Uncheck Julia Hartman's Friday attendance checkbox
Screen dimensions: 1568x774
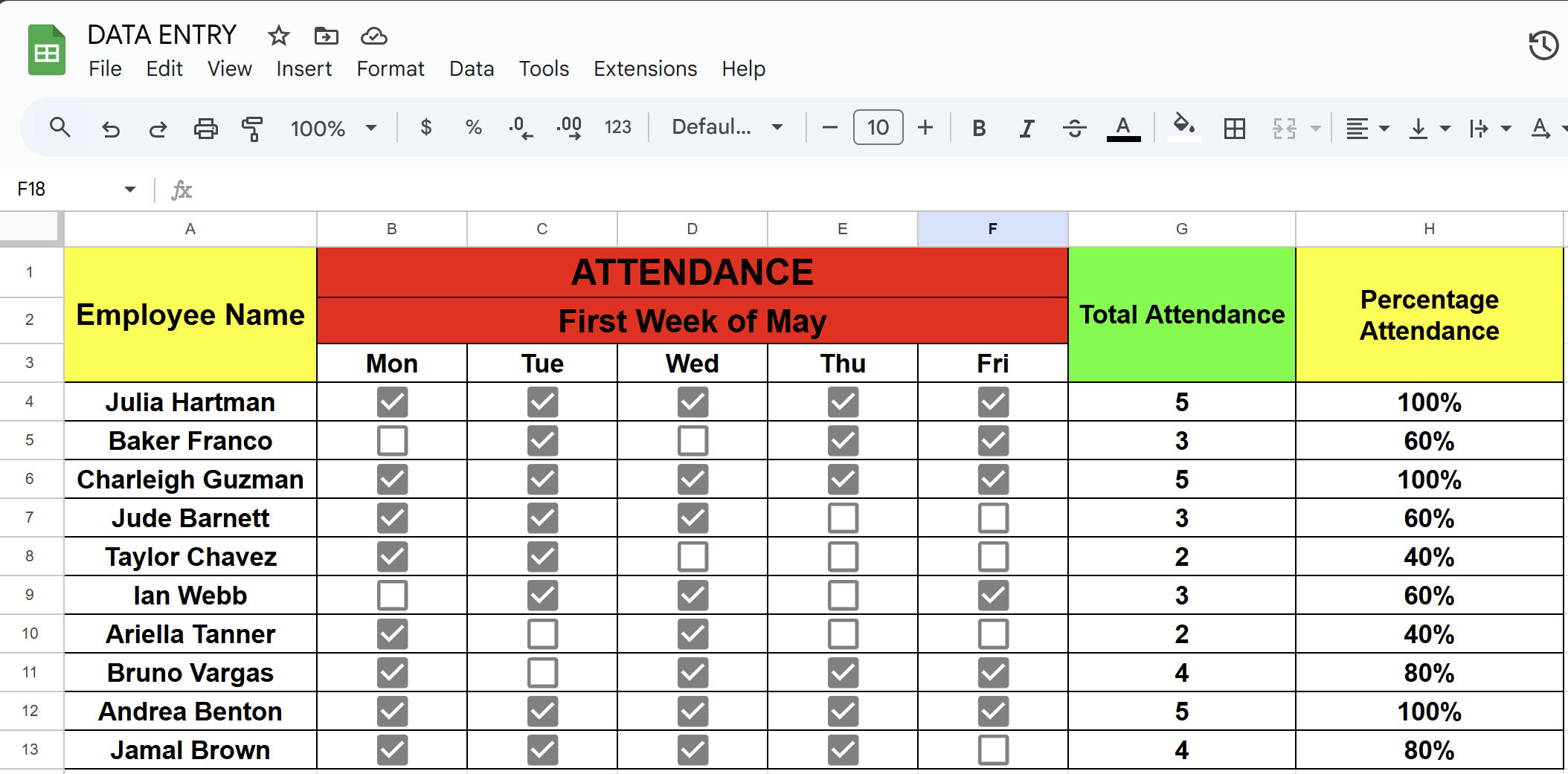pyautogui.click(x=993, y=402)
